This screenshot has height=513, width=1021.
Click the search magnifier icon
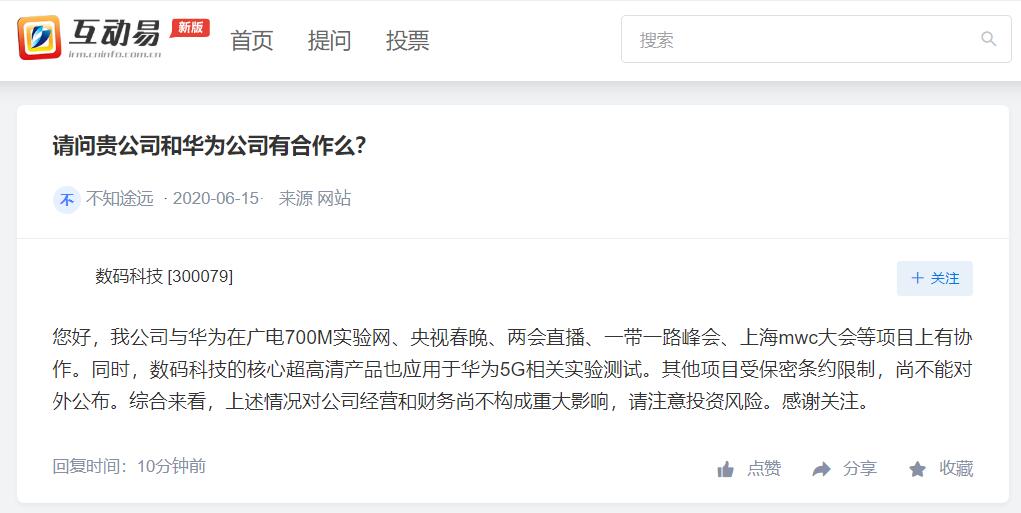coord(988,39)
